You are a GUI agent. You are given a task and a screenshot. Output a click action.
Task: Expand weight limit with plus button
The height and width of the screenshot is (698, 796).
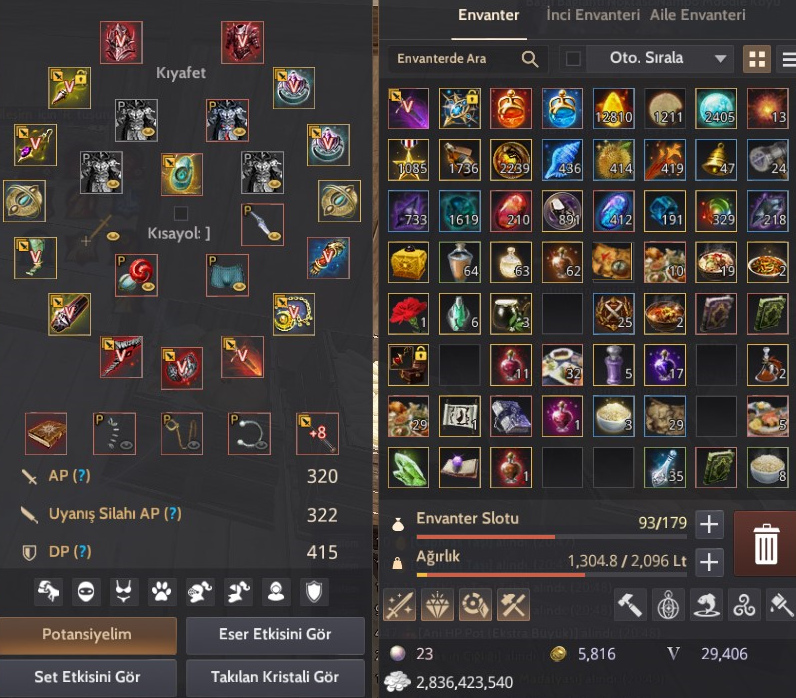tap(709, 562)
